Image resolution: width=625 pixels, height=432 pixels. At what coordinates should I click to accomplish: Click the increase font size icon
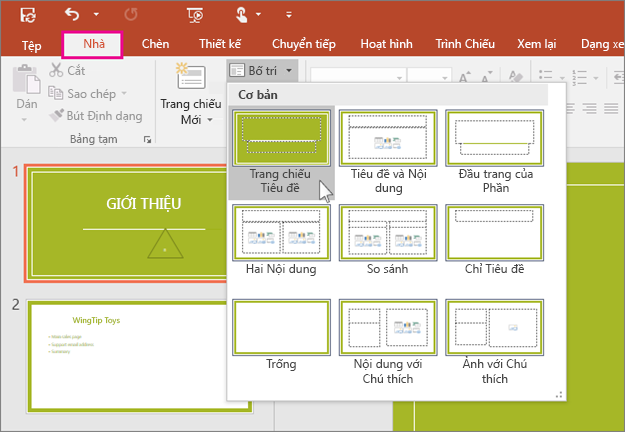(x=464, y=76)
